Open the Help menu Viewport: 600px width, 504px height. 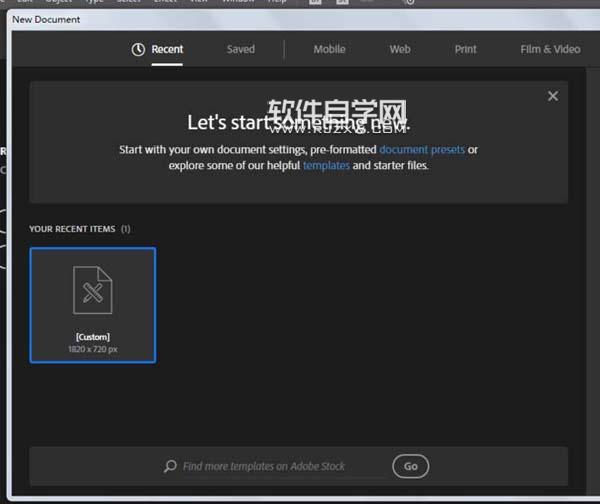pyautogui.click(x=276, y=2)
